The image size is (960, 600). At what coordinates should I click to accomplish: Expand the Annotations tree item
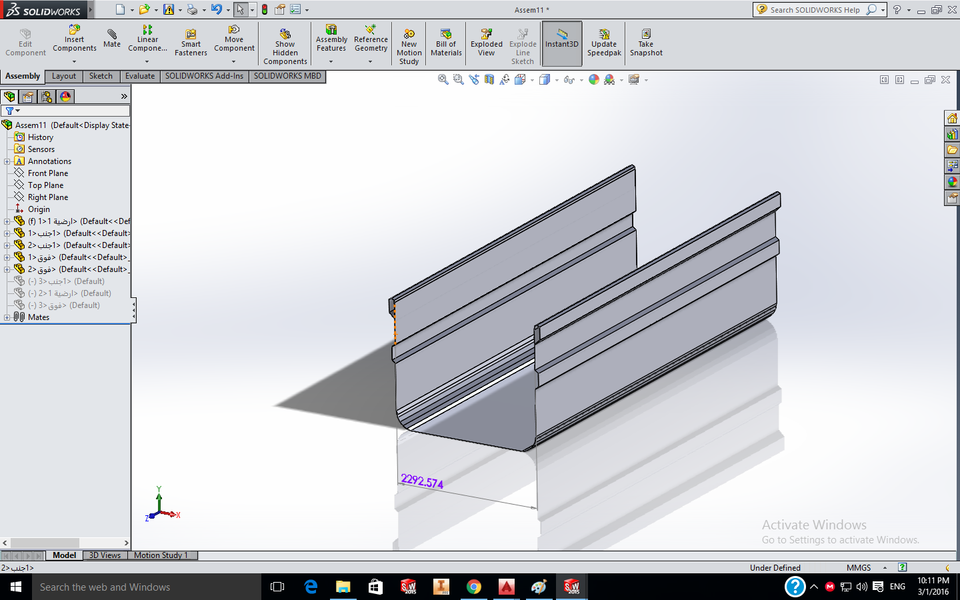[x=7, y=160]
